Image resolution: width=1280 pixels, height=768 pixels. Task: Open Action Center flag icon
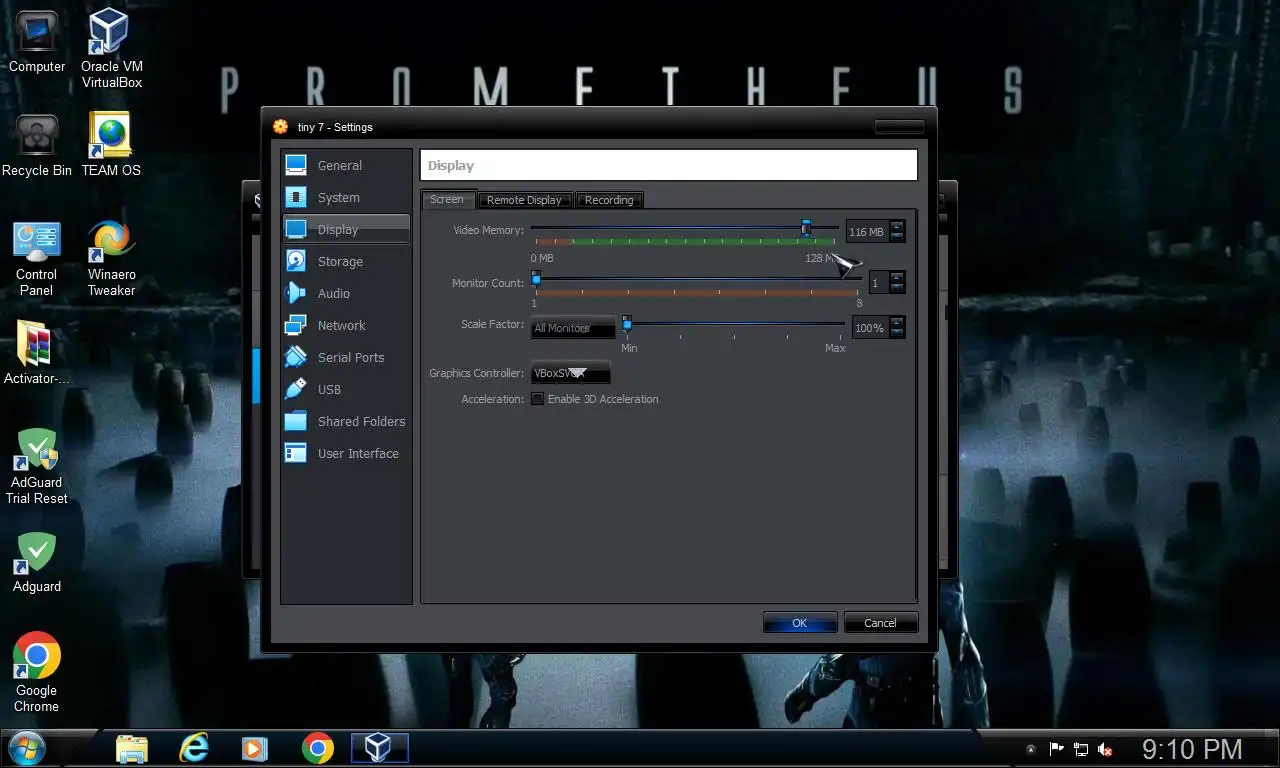1056,749
